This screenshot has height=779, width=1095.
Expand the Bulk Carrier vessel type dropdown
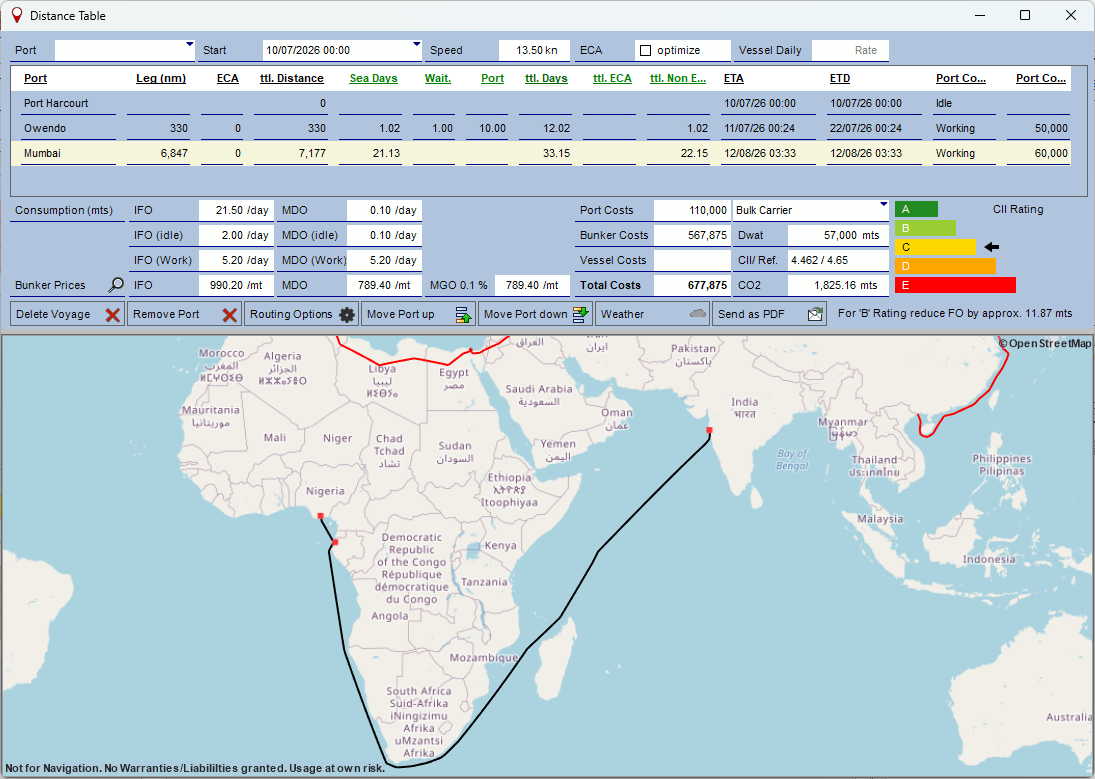(x=883, y=205)
